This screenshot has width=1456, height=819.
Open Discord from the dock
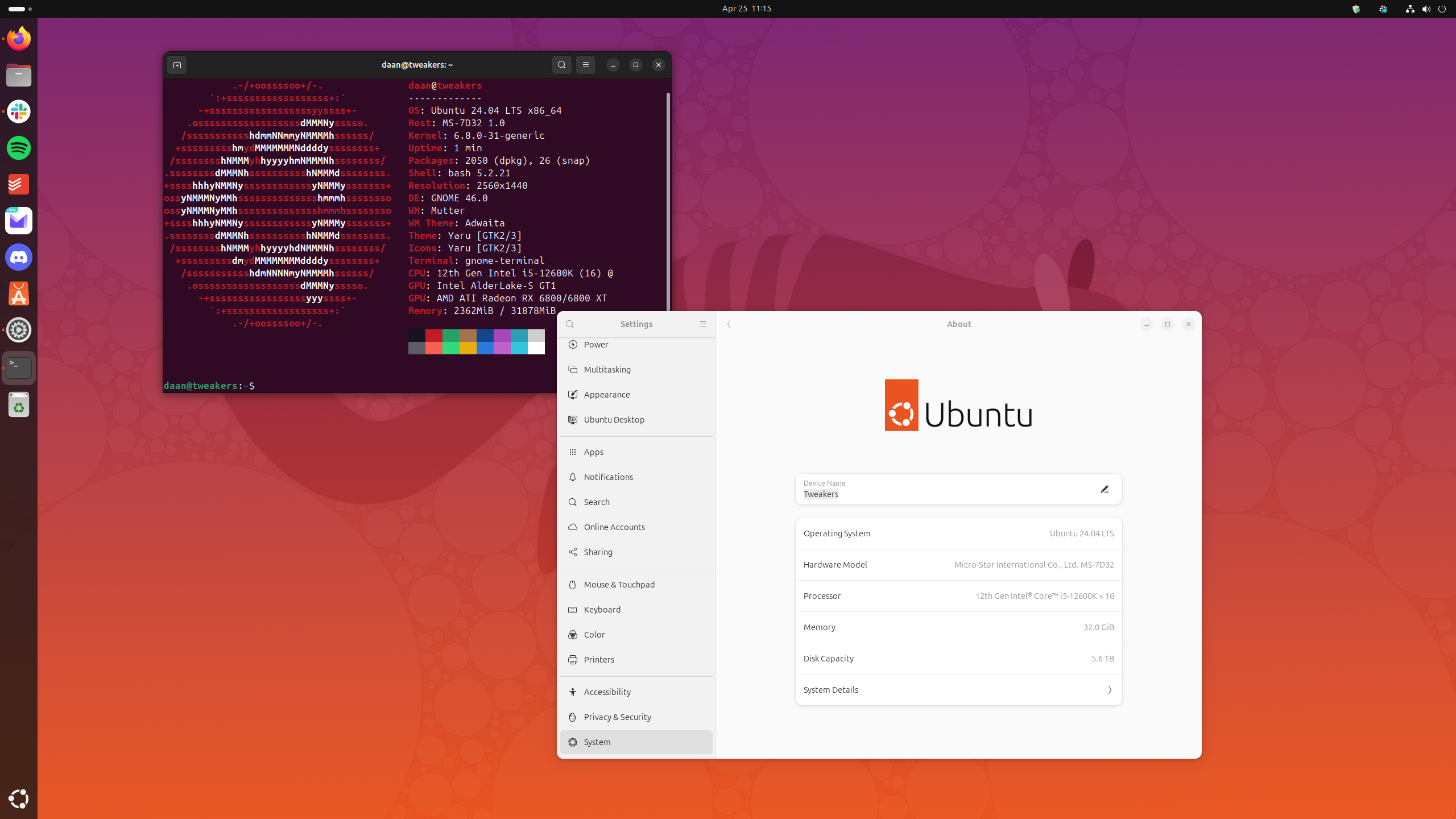[18, 257]
